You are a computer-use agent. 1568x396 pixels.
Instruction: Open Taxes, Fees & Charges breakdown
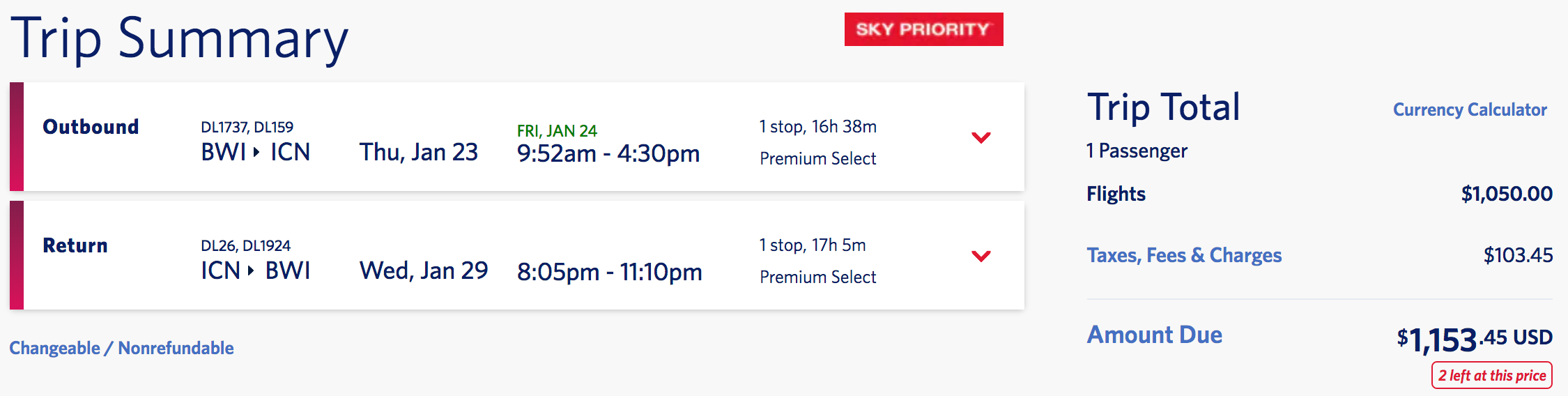click(x=1183, y=255)
